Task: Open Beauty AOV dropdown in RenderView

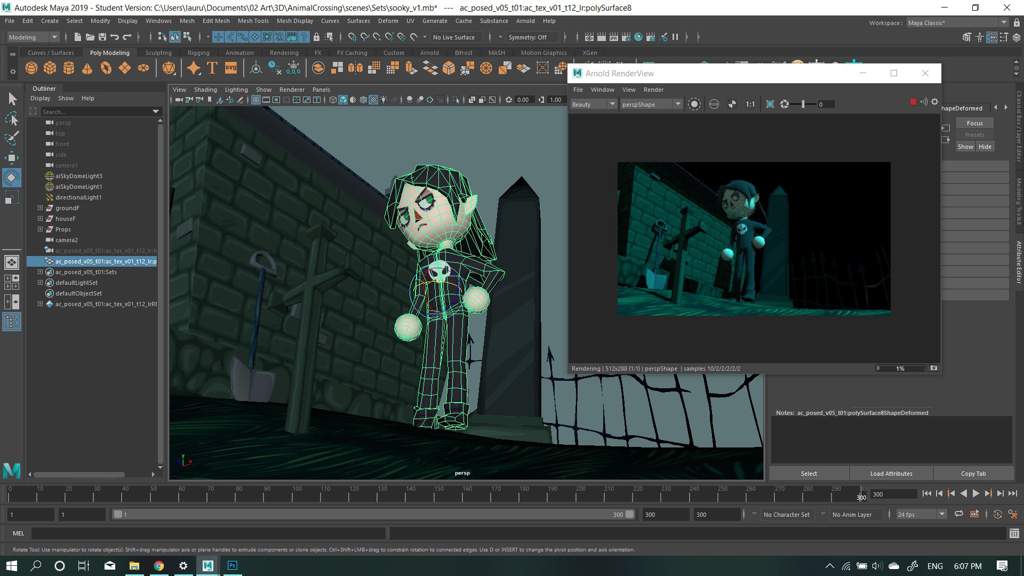Action: (x=593, y=104)
